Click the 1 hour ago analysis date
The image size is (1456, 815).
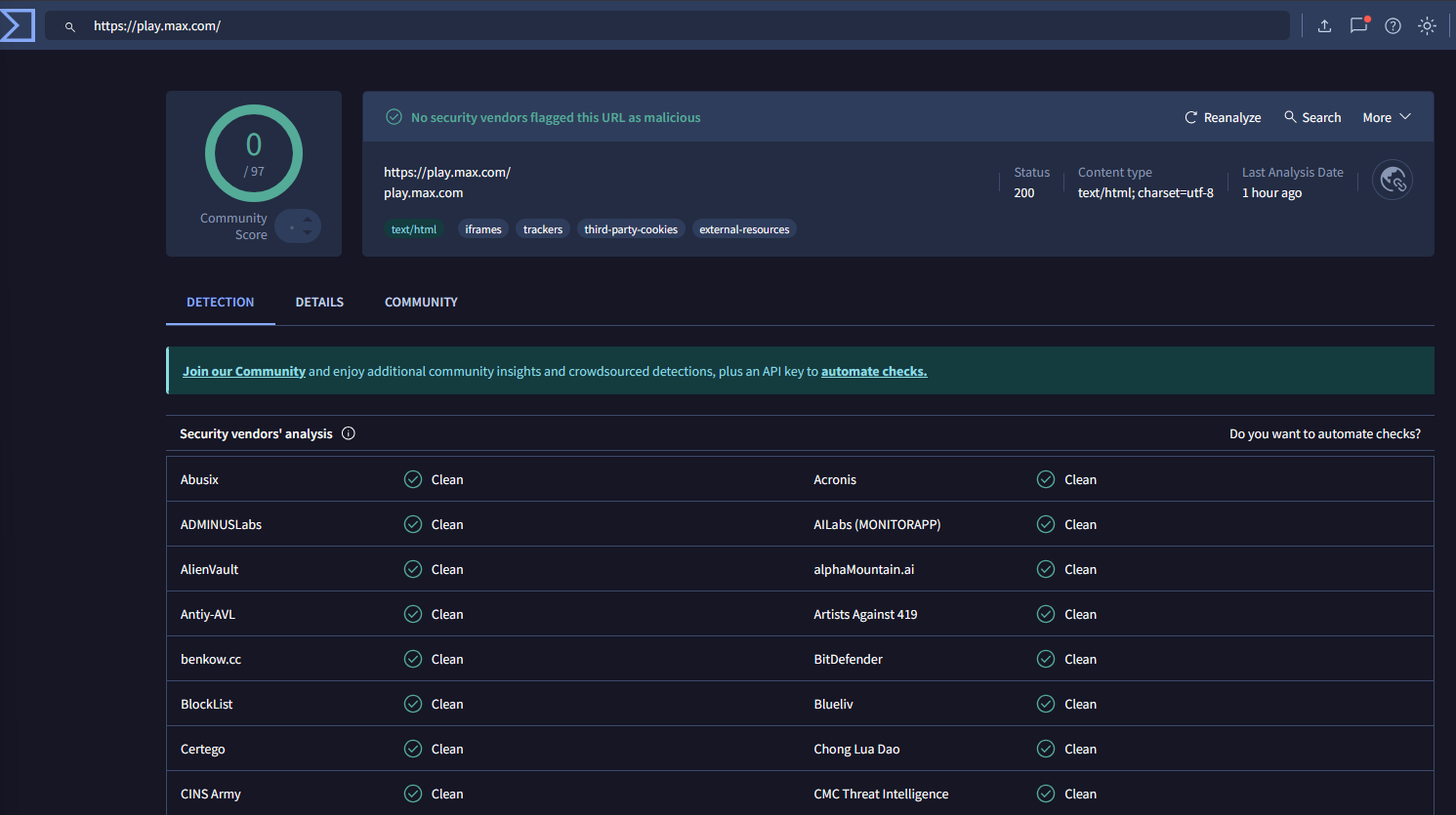[x=1271, y=192]
